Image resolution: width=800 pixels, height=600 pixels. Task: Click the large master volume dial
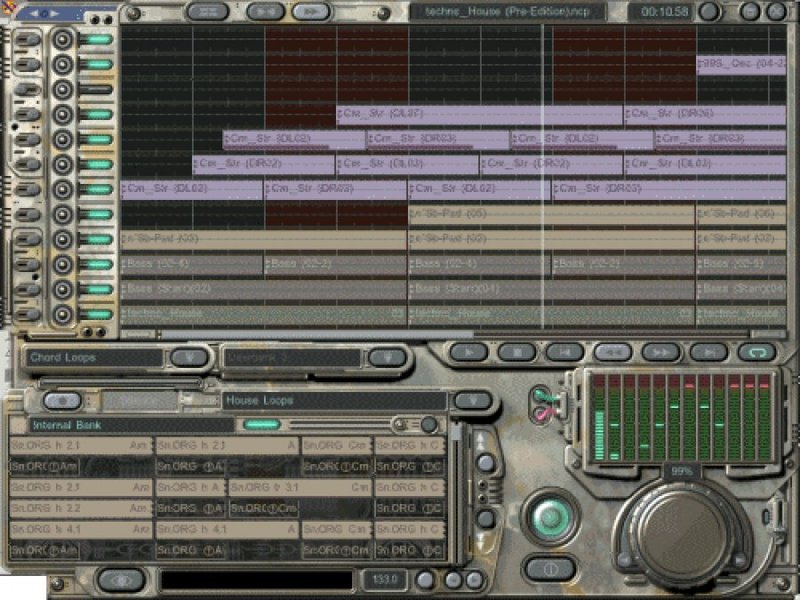pyautogui.click(x=683, y=536)
